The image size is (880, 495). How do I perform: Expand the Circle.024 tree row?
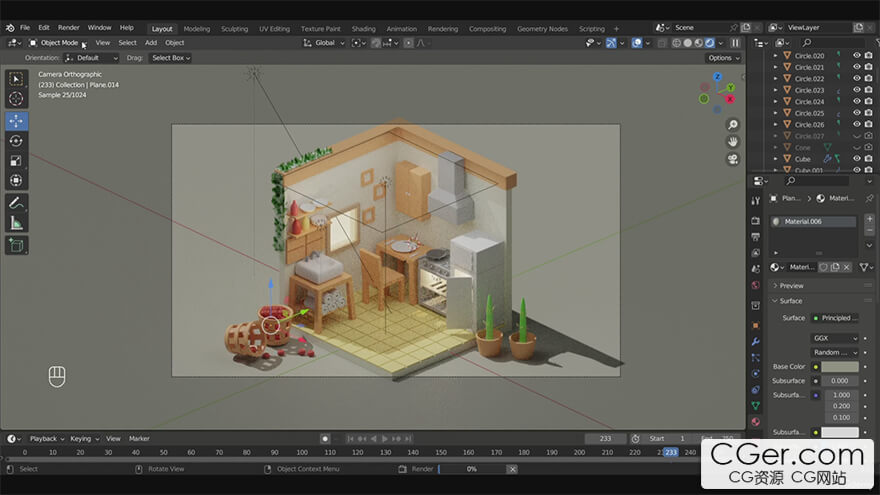click(x=776, y=102)
